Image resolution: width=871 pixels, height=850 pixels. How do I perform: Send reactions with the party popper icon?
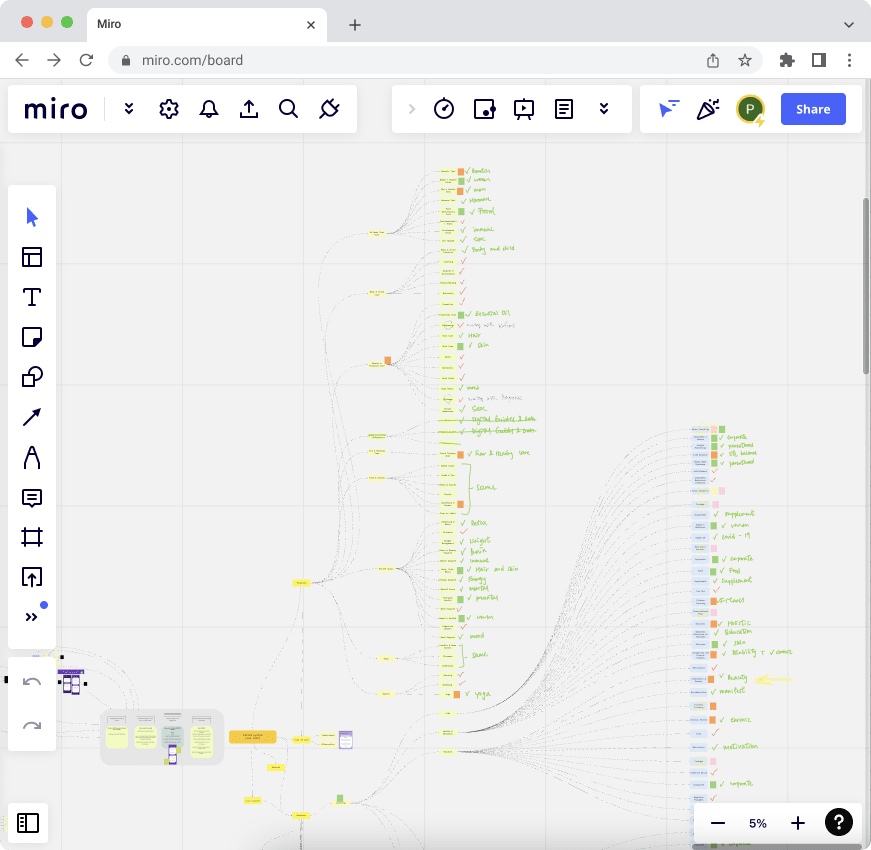[708, 109]
